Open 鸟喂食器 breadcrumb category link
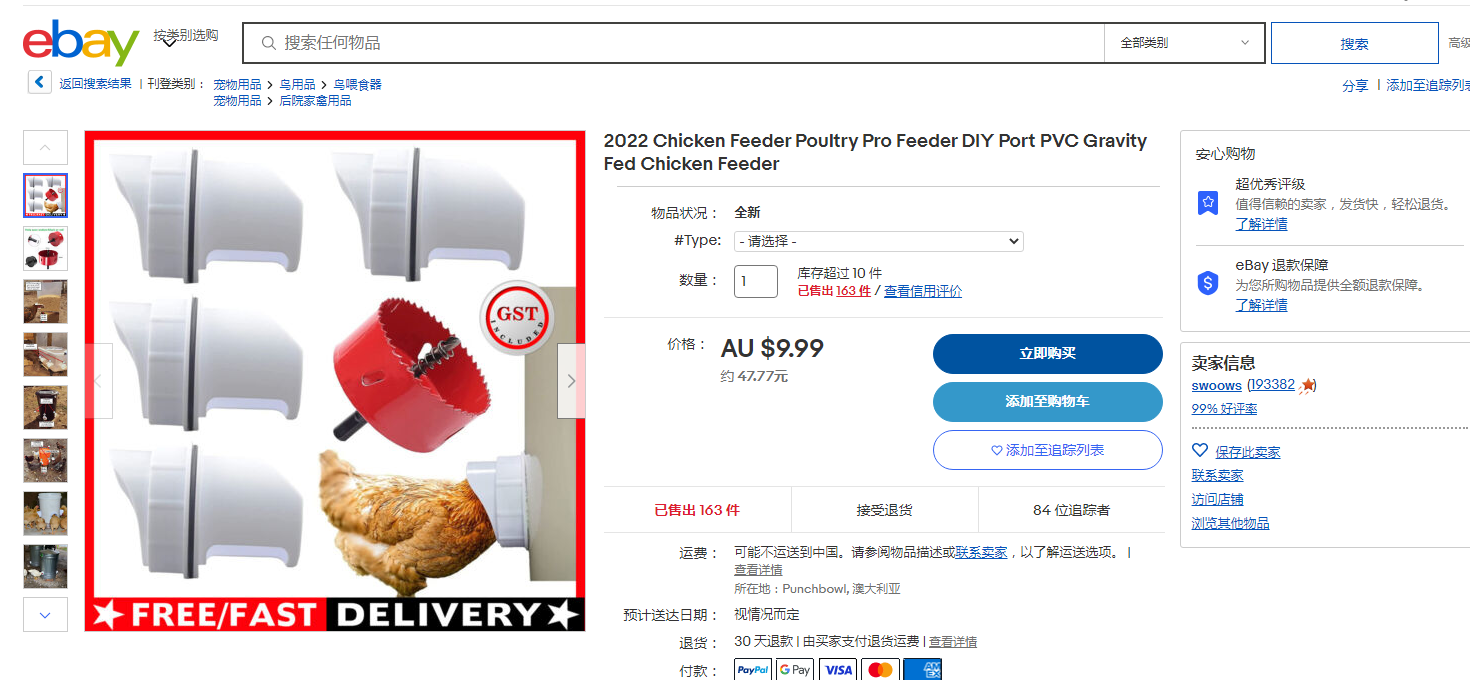Screen dimensions: 1470x680 357,85
